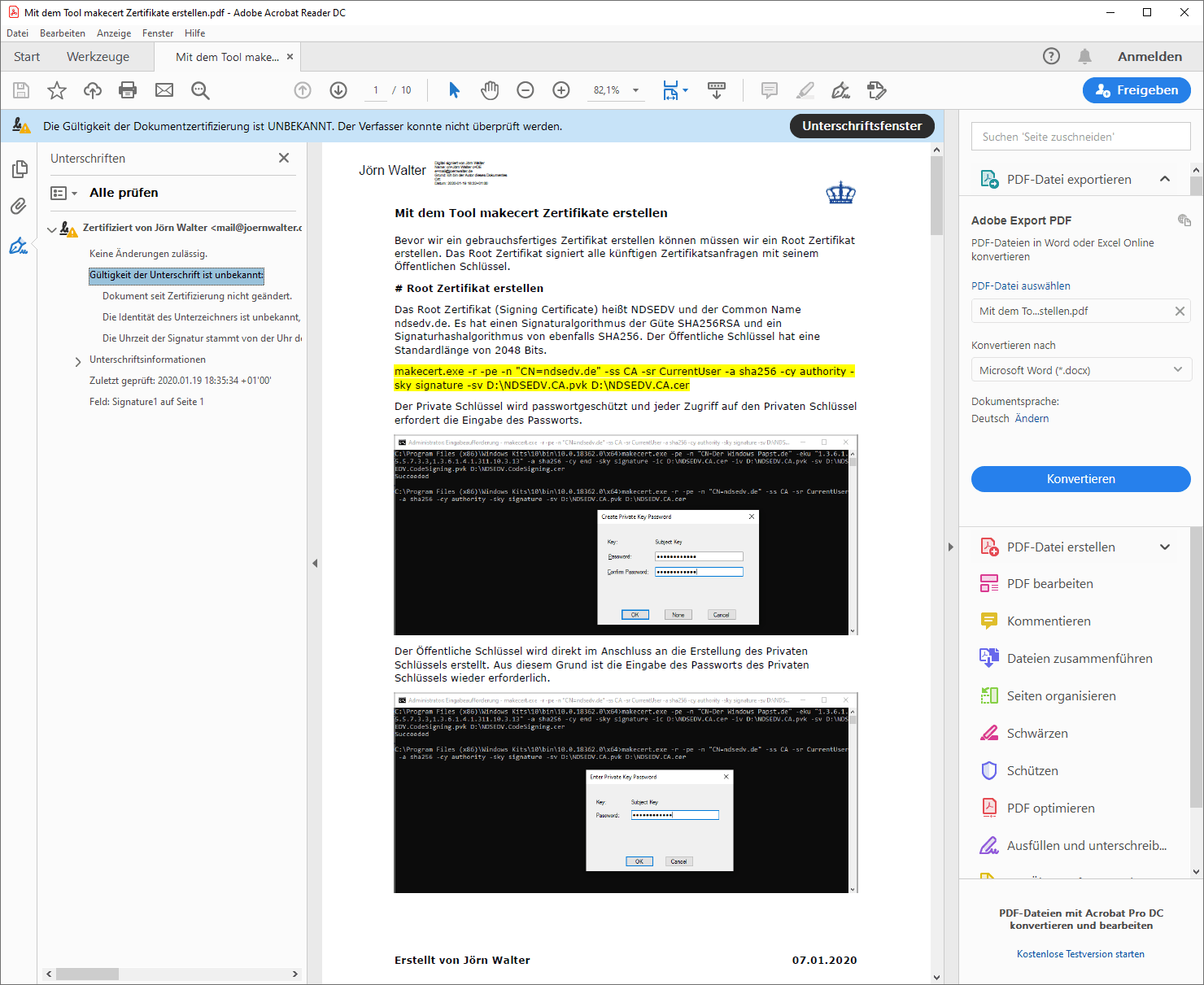
Task: Select the Hand pan tool
Action: 489,90
